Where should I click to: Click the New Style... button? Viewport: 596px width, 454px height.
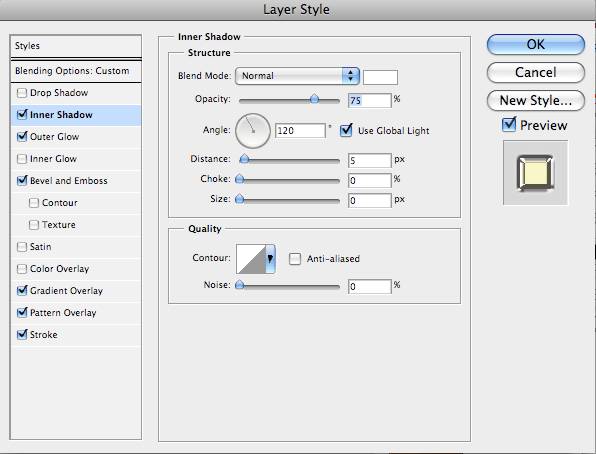(x=536, y=100)
